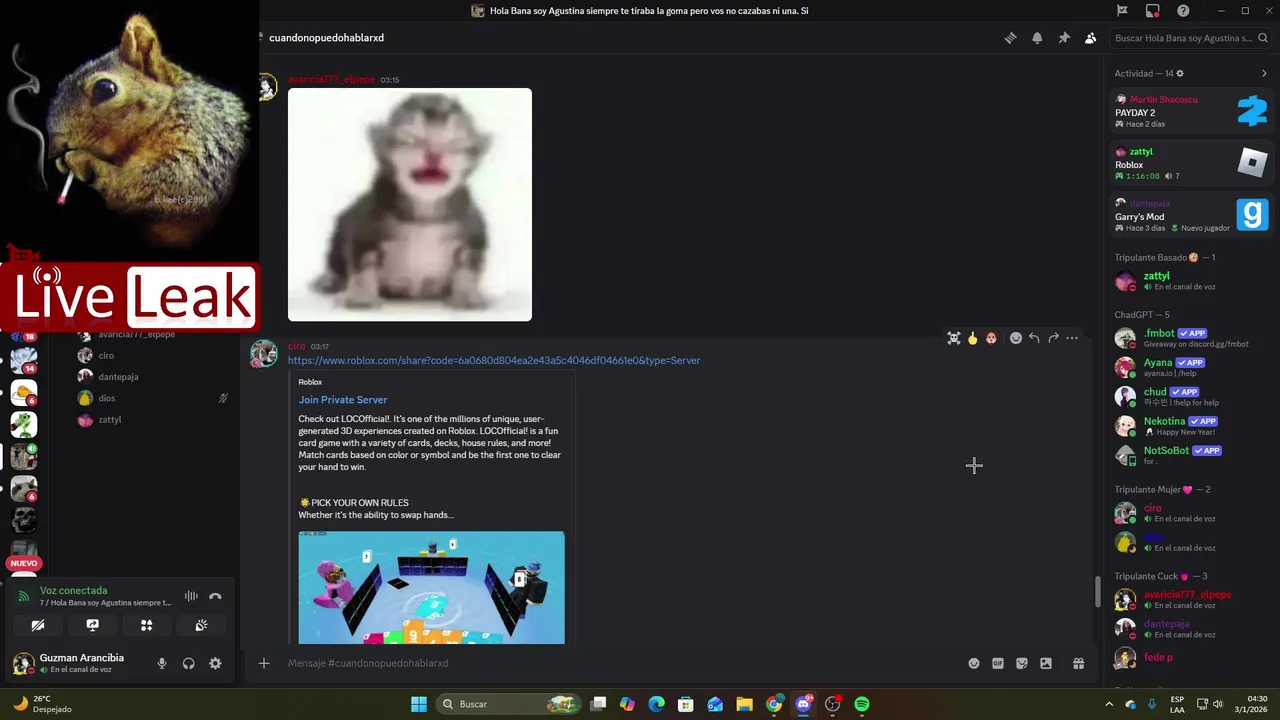This screenshot has height=720, width=1280.
Task: Turn on camera in voice panel
Action: click(38, 625)
